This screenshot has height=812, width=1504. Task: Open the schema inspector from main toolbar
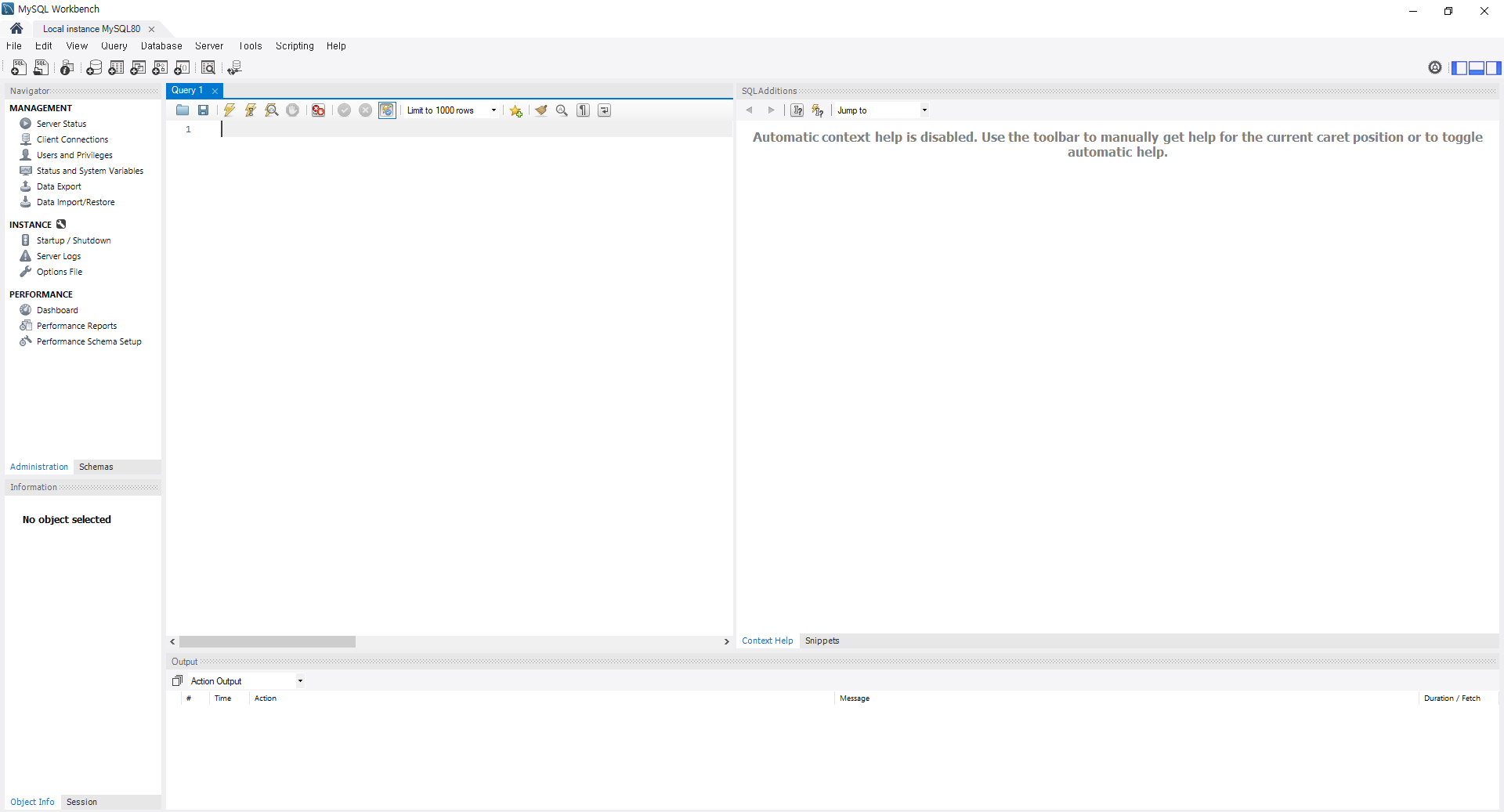point(67,68)
